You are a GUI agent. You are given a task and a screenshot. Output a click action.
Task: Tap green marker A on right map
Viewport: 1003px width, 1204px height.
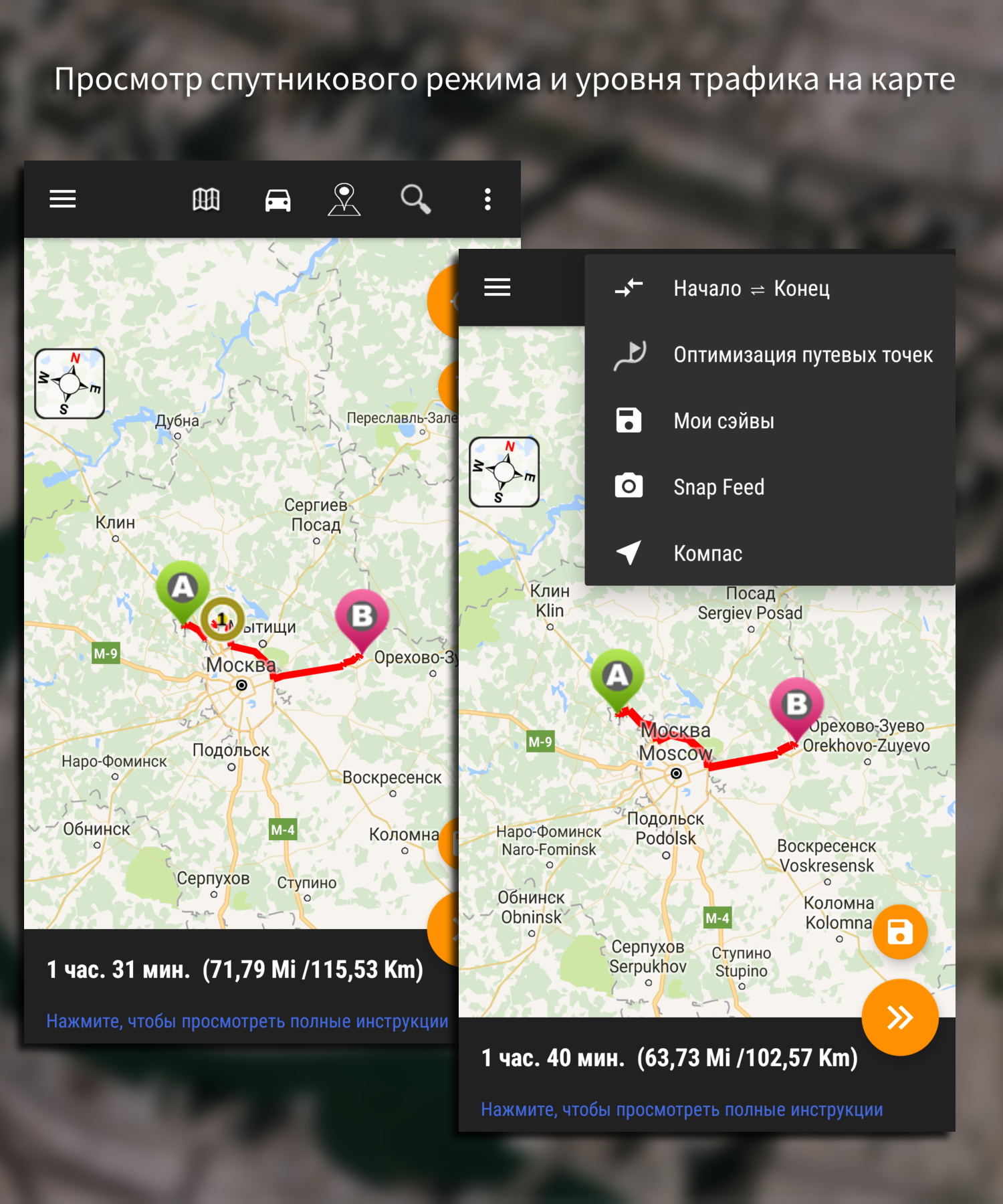tap(617, 680)
